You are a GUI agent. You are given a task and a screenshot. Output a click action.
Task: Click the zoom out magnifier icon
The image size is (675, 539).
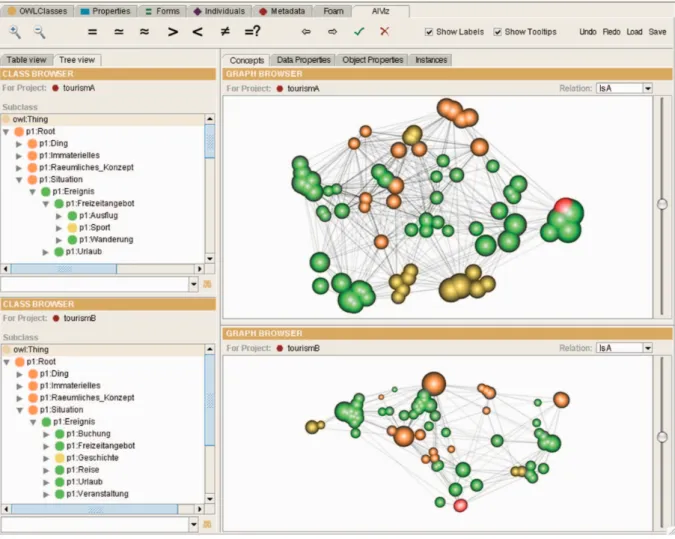click(40, 32)
